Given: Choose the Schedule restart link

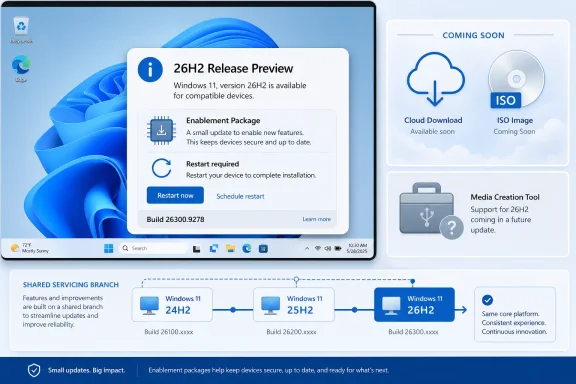Looking at the screenshot, I should point(240,196).
